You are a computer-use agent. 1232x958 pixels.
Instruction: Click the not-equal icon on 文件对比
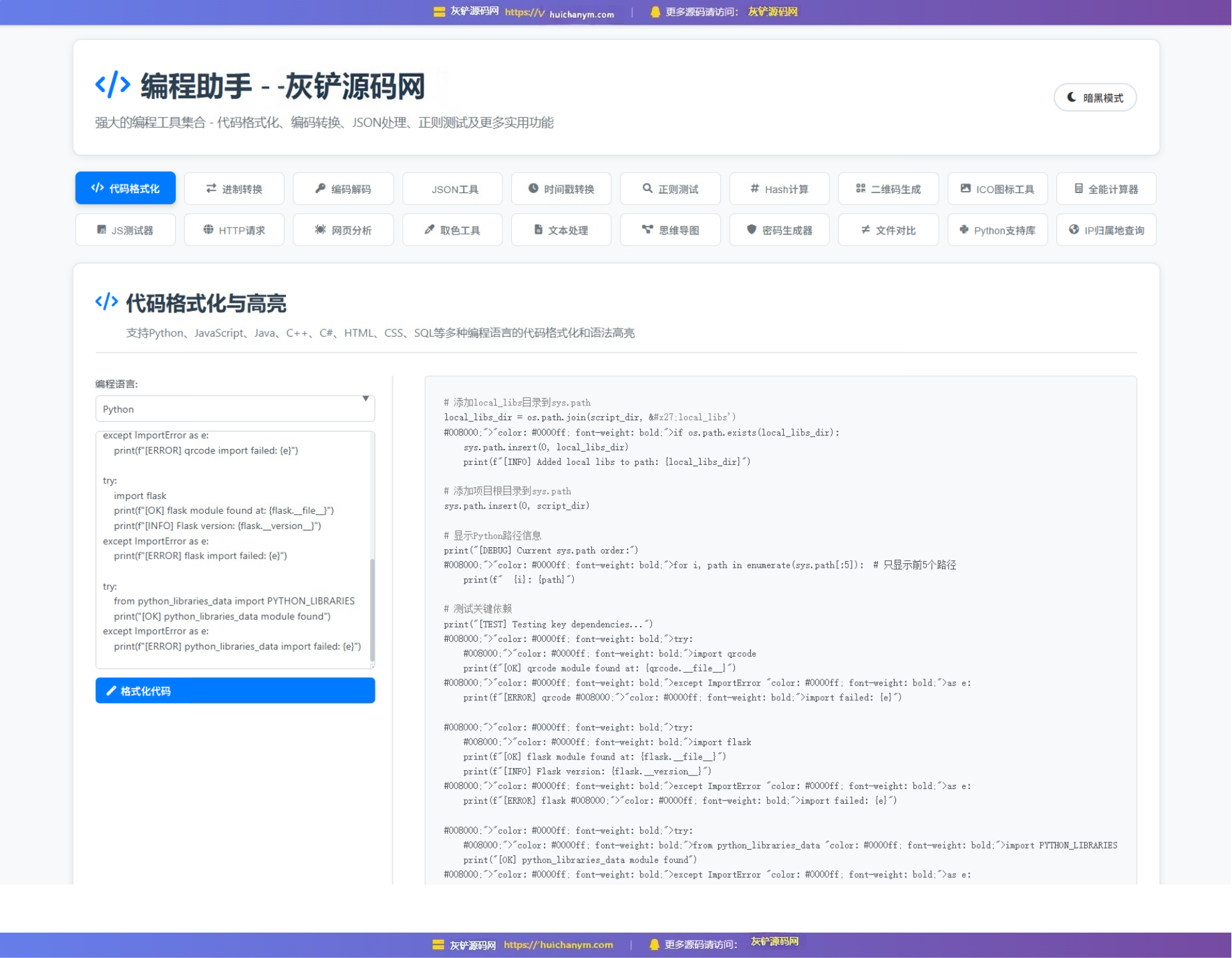point(865,230)
